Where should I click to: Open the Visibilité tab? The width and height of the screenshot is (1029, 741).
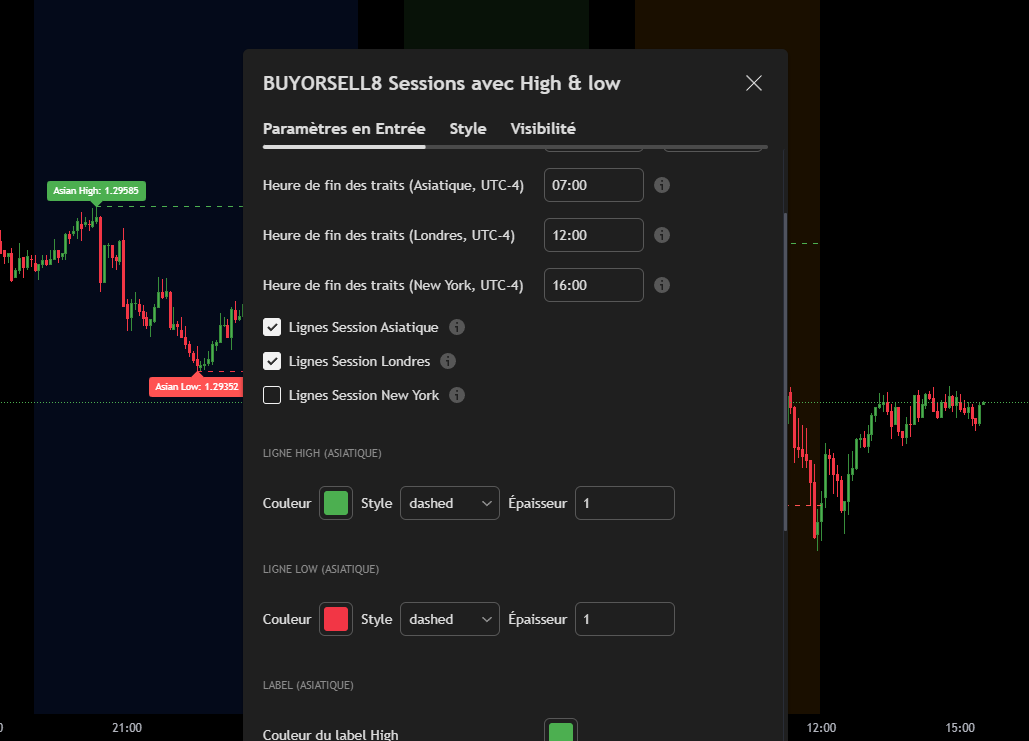coord(542,128)
